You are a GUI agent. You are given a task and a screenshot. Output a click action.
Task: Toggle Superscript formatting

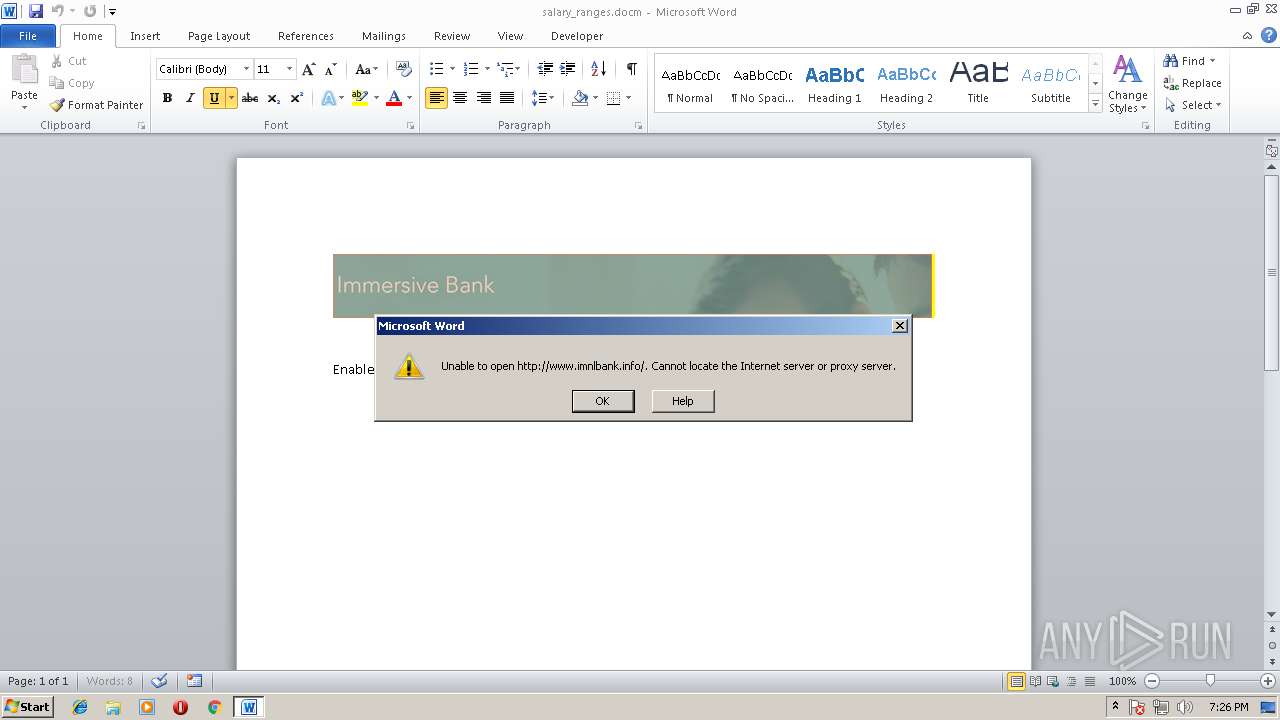click(x=297, y=98)
